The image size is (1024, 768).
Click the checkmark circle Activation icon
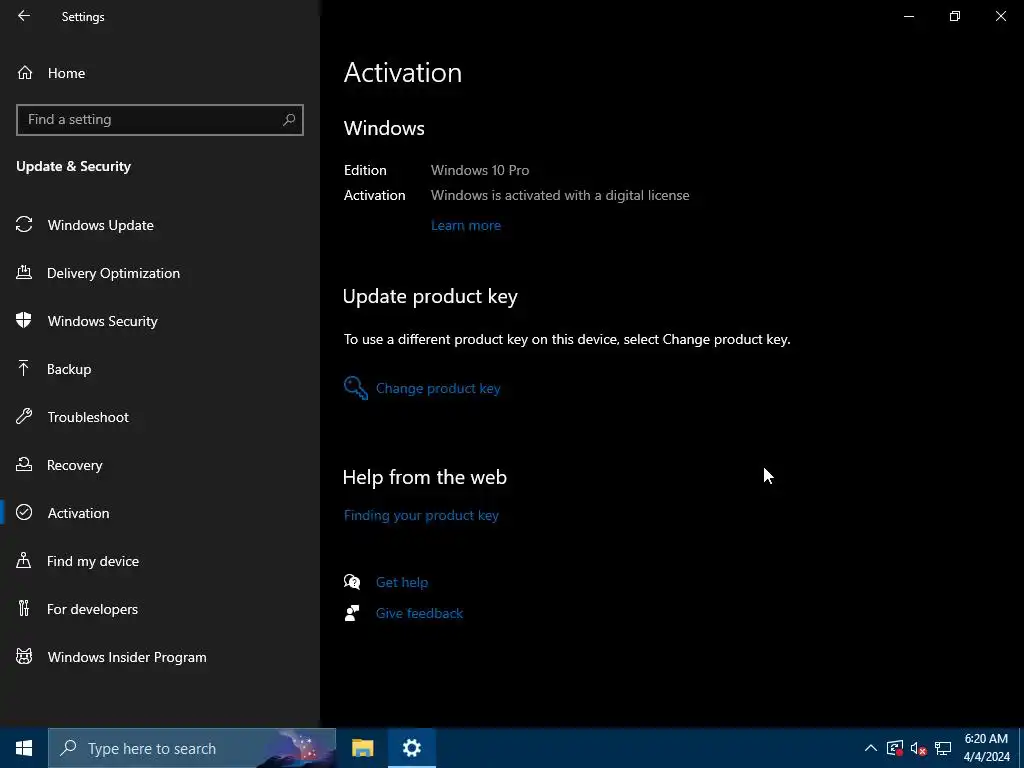point(24,513)
